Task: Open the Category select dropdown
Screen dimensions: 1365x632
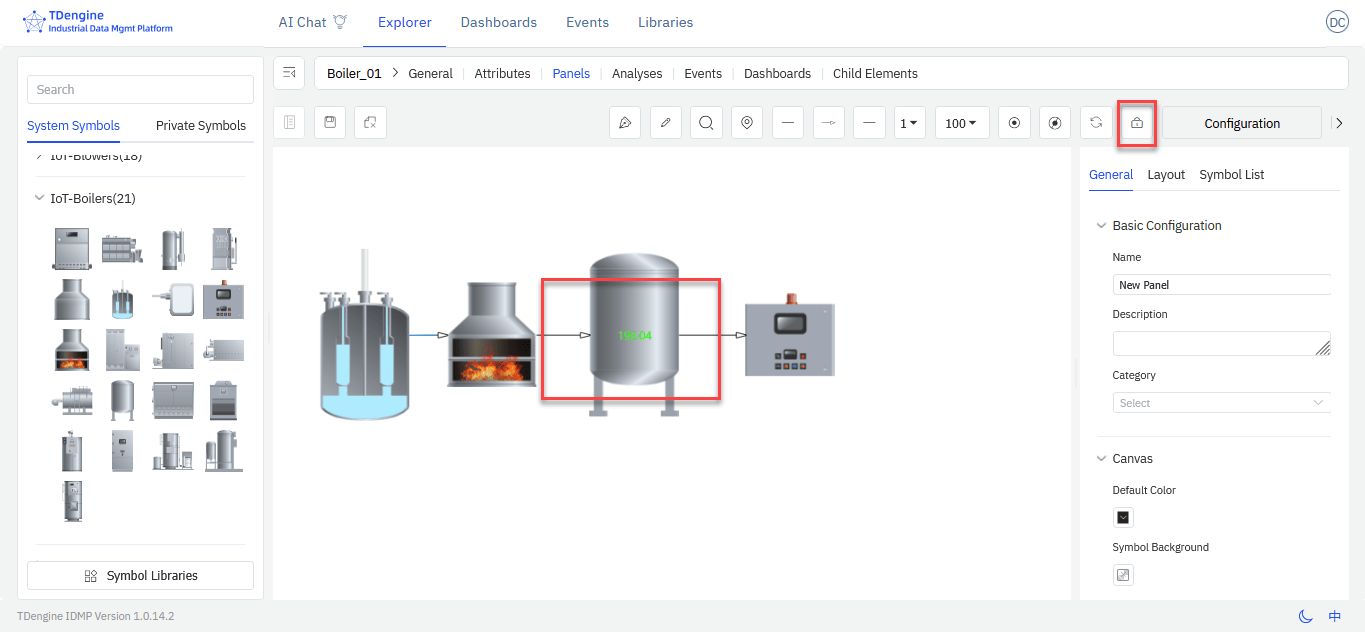Action: click(x=1220, y=403)
